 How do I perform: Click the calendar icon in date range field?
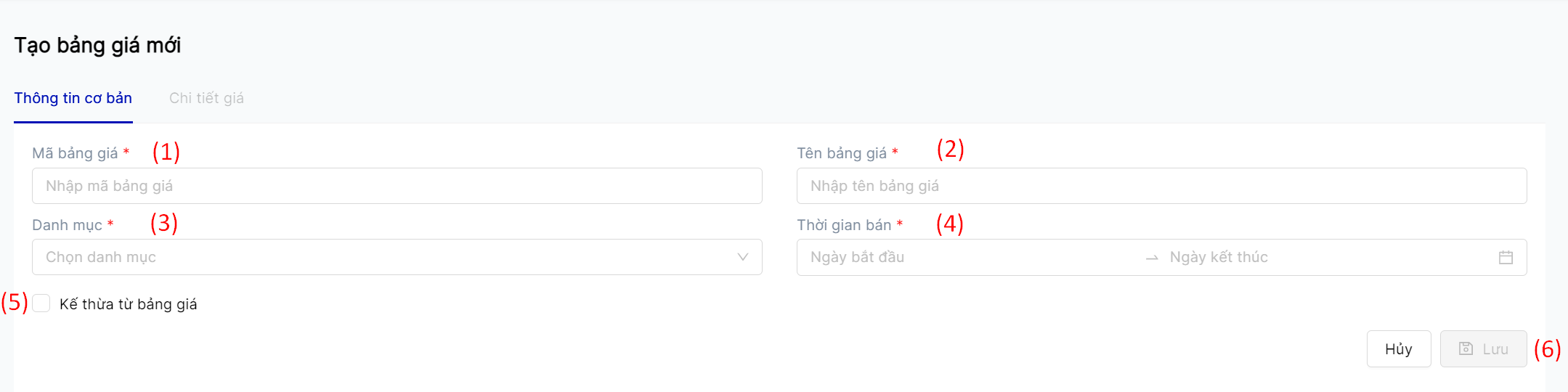(x=1506, y=258)
